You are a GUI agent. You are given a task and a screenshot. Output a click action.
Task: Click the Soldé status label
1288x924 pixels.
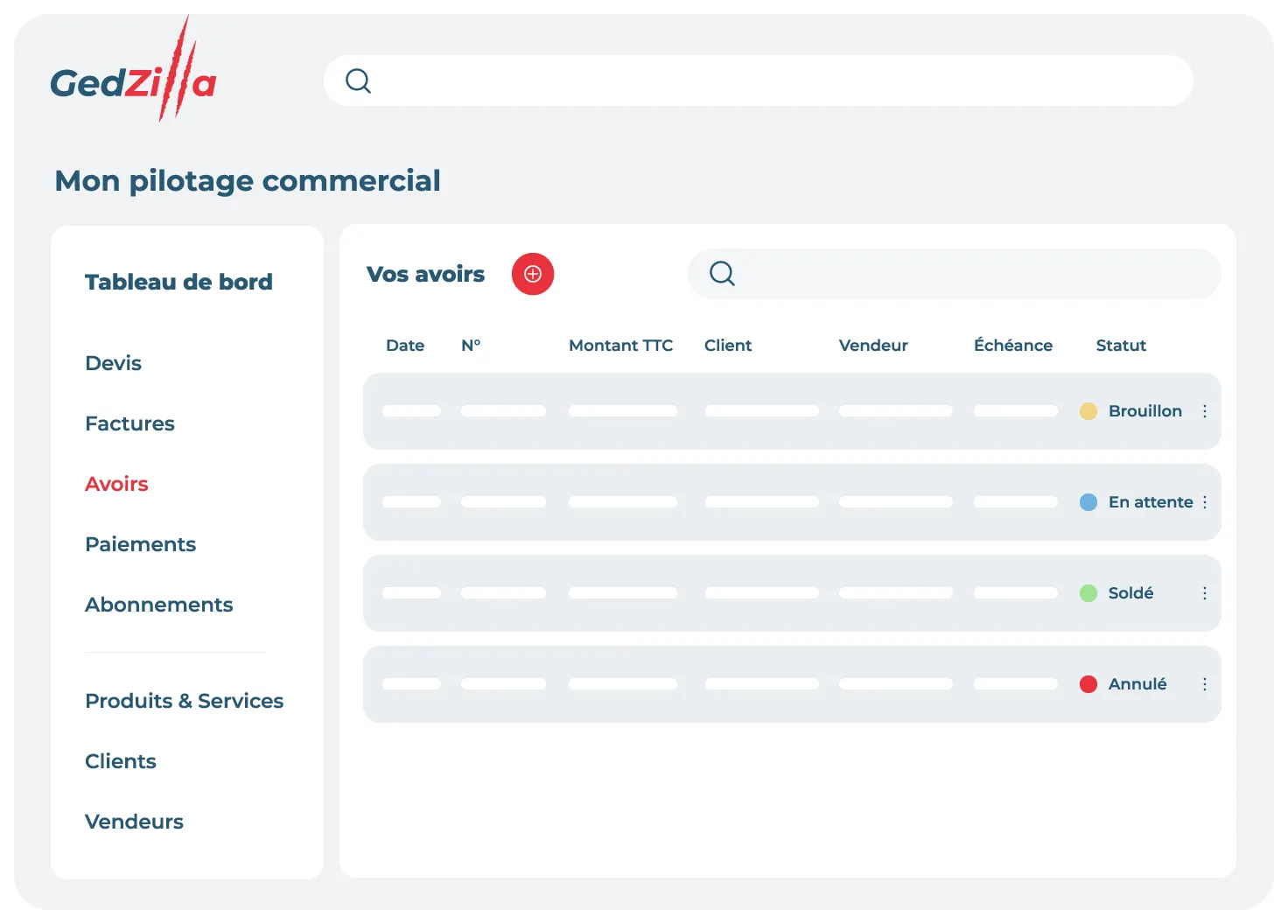tap(1130, 593)
